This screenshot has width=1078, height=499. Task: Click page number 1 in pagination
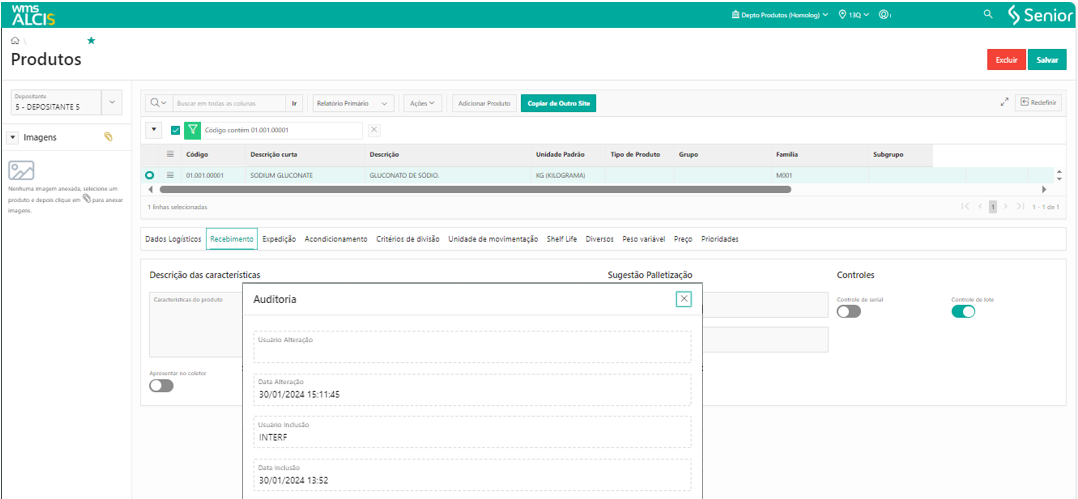993,206
